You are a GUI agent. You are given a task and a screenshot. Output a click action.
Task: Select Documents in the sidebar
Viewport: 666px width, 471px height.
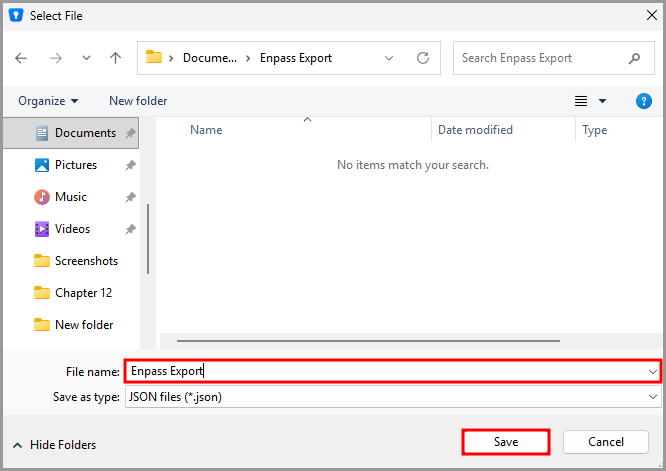click(71, 133)
